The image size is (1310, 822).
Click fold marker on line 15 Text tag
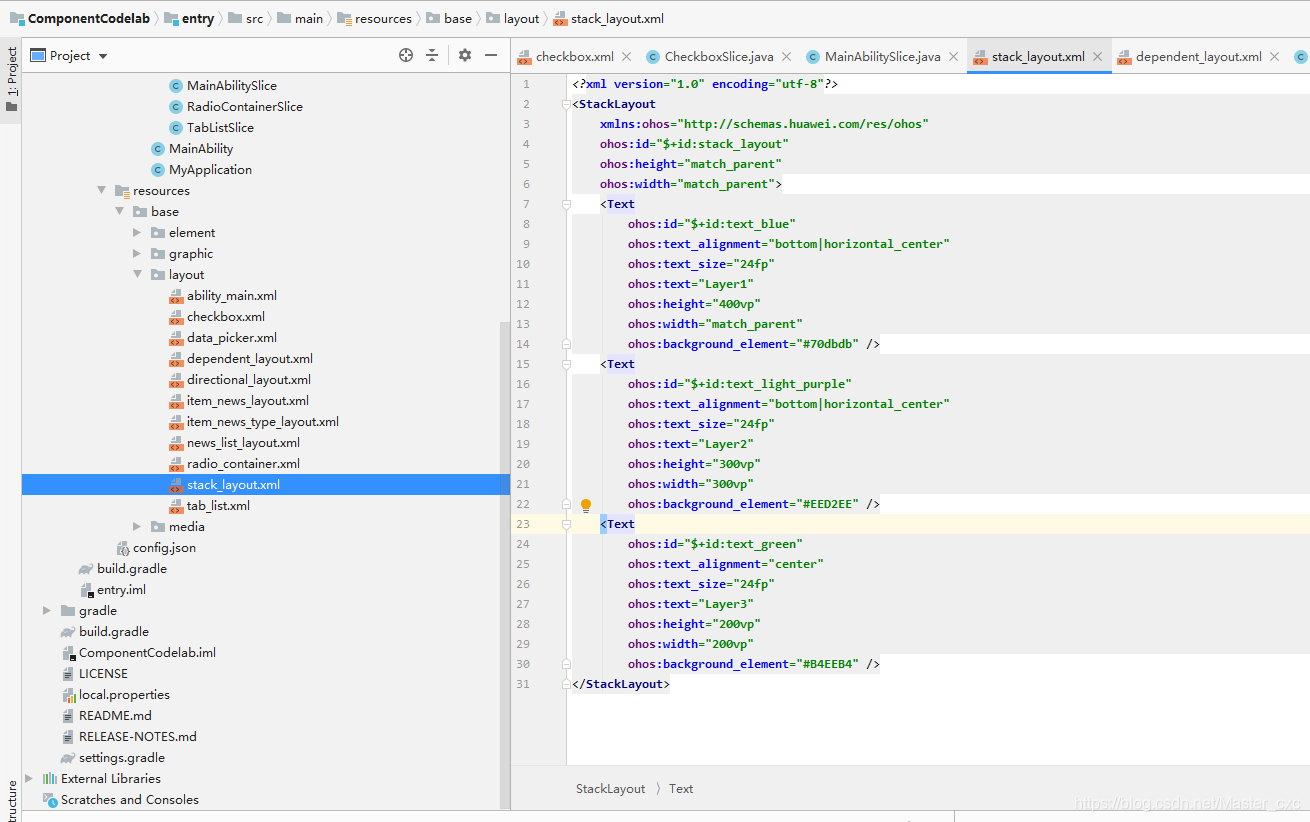tap(566, 364)
